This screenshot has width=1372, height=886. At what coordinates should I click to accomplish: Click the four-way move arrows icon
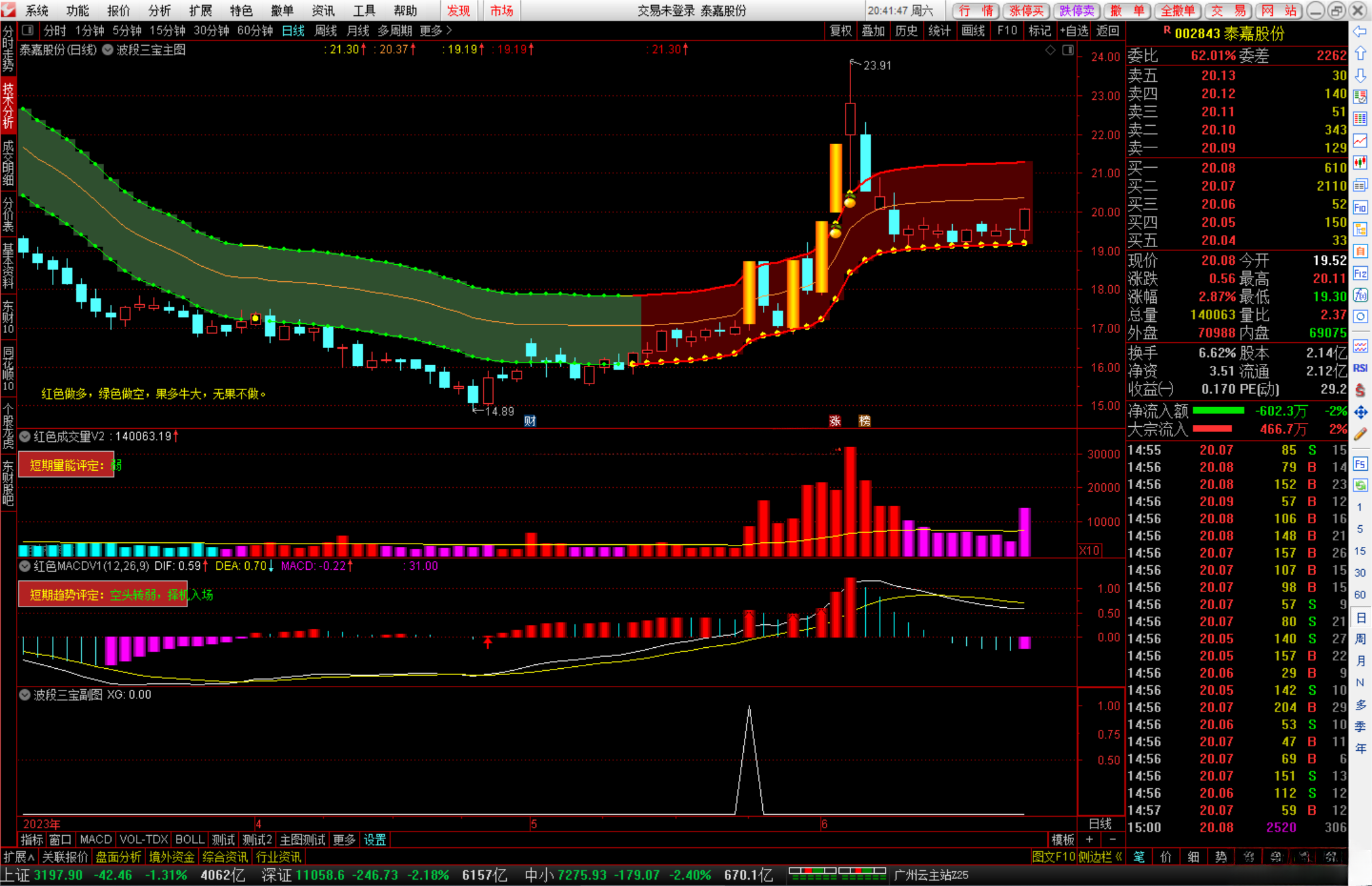pyautogui.click(x=1360, y=413)
